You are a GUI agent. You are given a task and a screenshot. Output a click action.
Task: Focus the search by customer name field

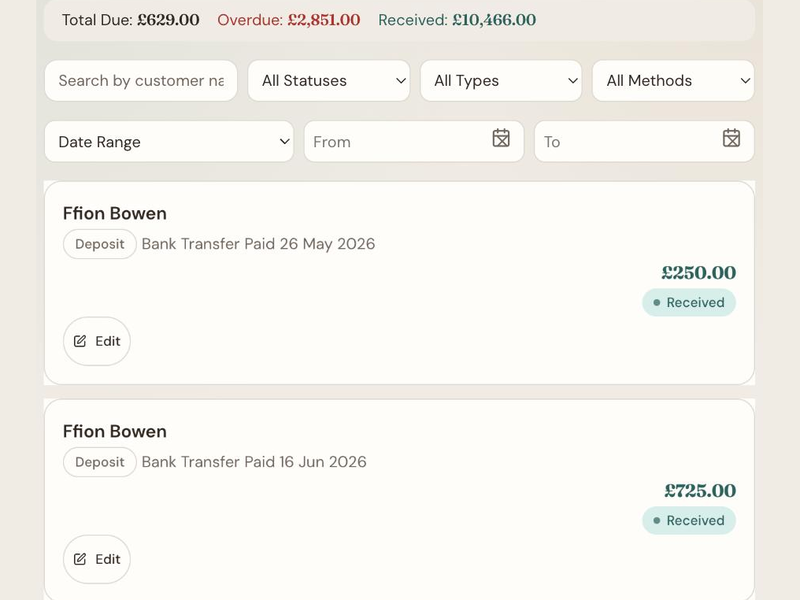[x=141, y=81]
